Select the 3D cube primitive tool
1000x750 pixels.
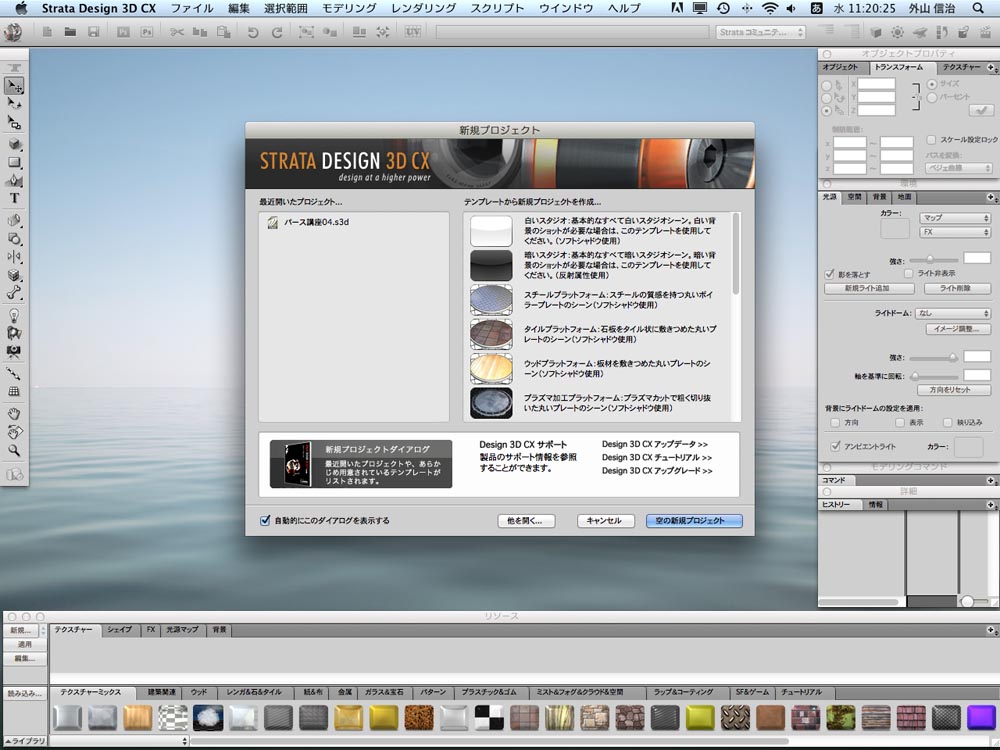point(14,145)
